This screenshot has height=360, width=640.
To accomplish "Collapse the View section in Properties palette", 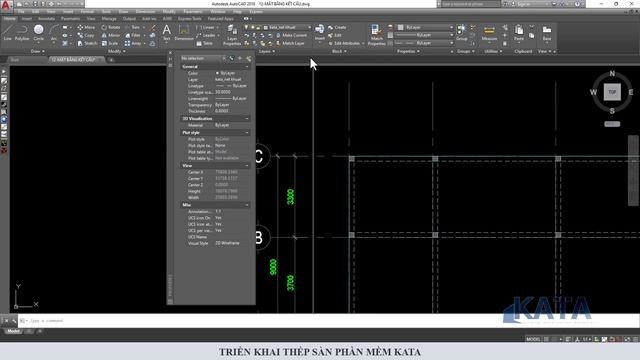I will click(x=247, y=166).
